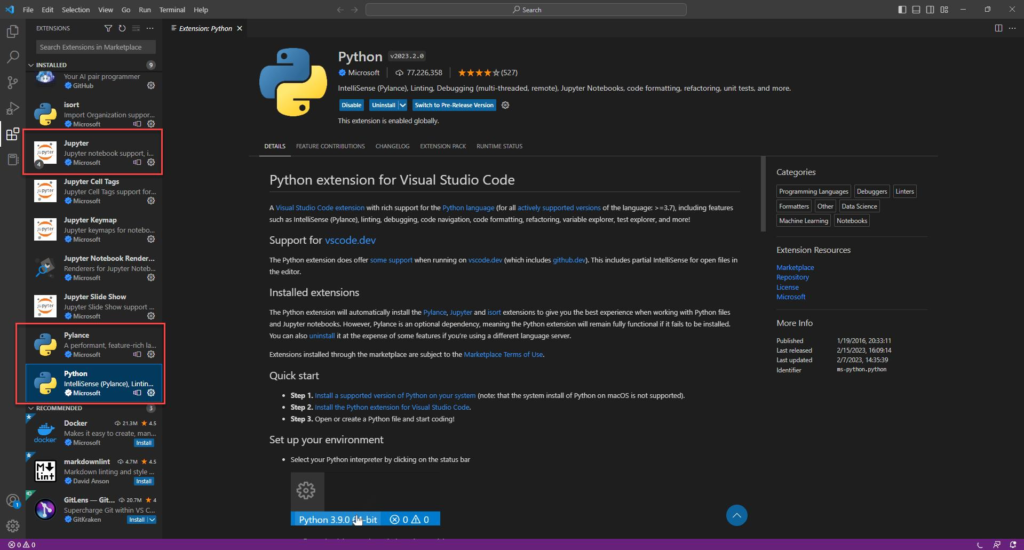Open Extensions panel more actions menu
This screenshot has width=1024, height=550.
150,29
